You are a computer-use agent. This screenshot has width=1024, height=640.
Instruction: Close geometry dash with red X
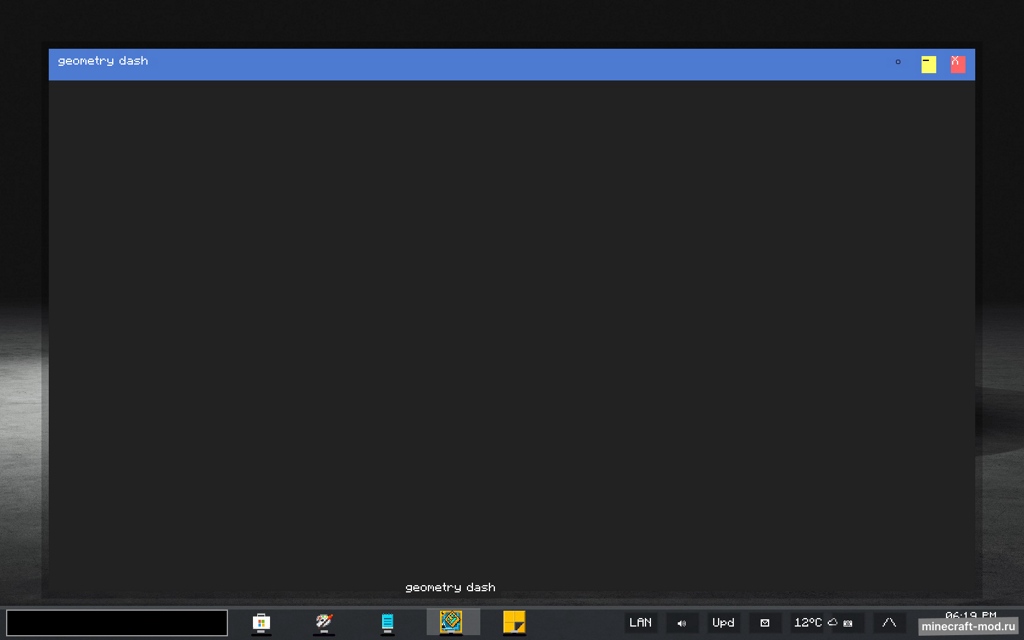(x=957, y=63)
